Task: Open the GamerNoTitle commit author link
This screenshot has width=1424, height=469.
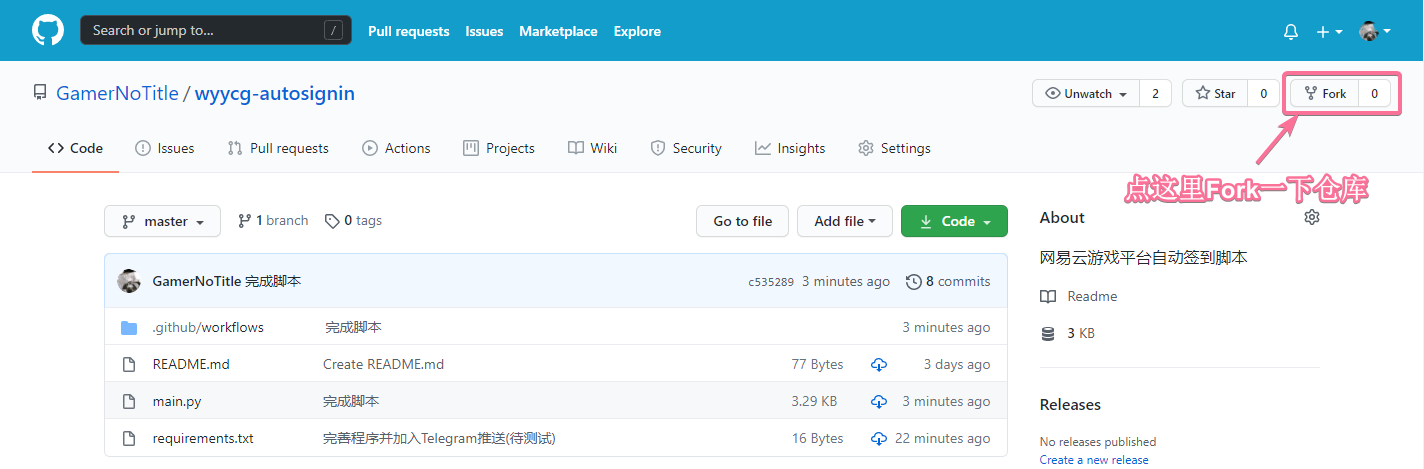Action: [196, 281]
